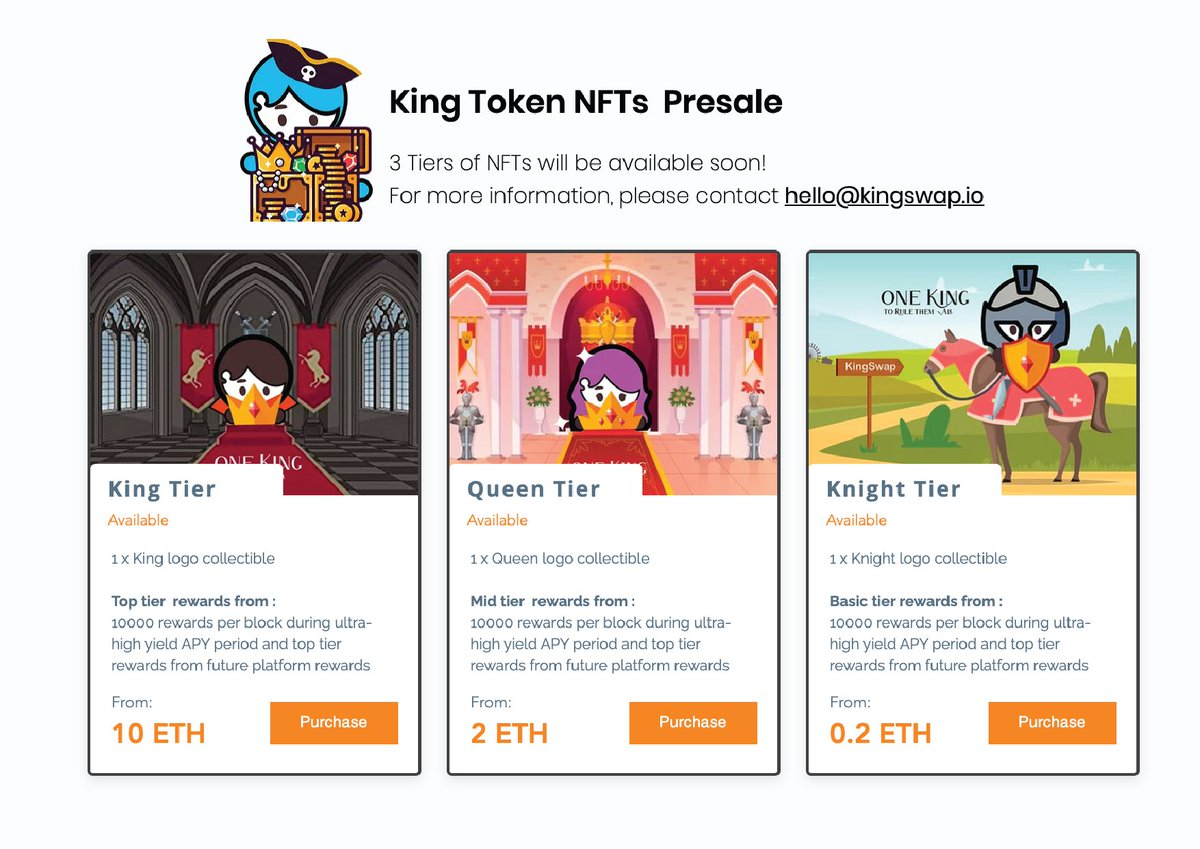
Task: Click the 10 ETH price label
Action: (159, 733)
